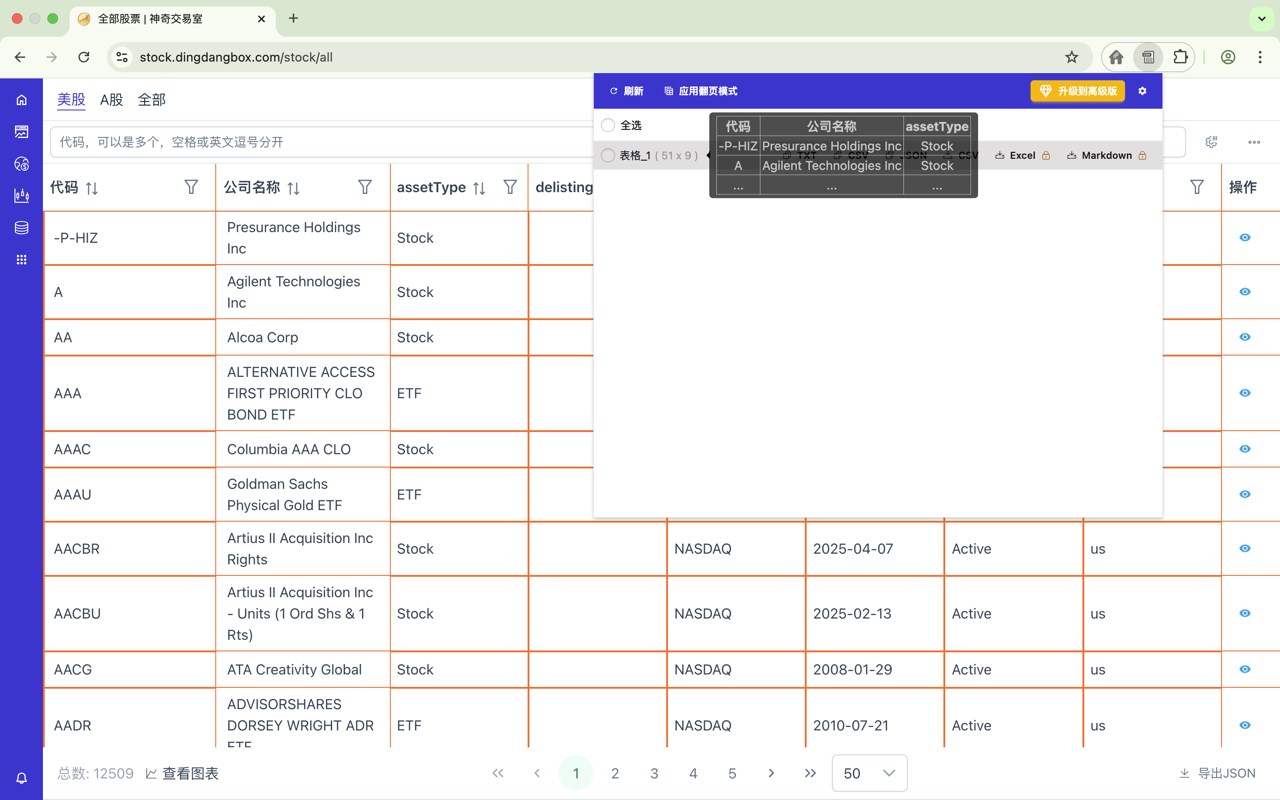Go to page 5 in pagination
The width and height of the screenshot is (1280, 800).
click(x=732, y=773)
